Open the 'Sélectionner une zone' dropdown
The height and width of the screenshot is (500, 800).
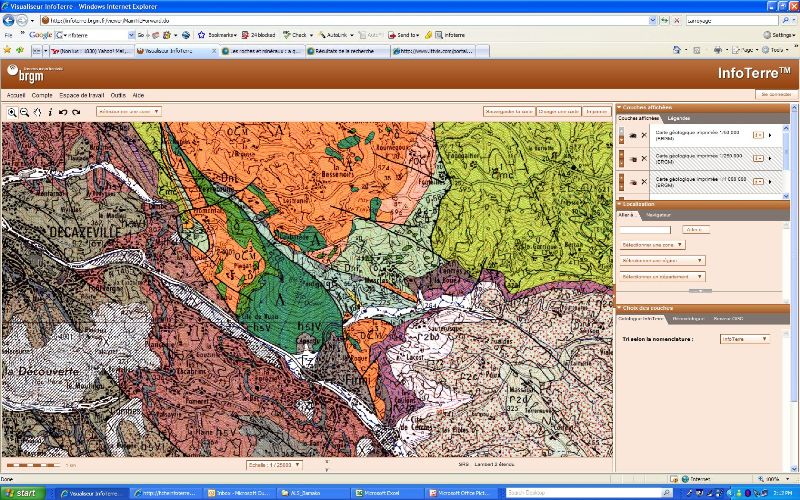pos(652,244)
